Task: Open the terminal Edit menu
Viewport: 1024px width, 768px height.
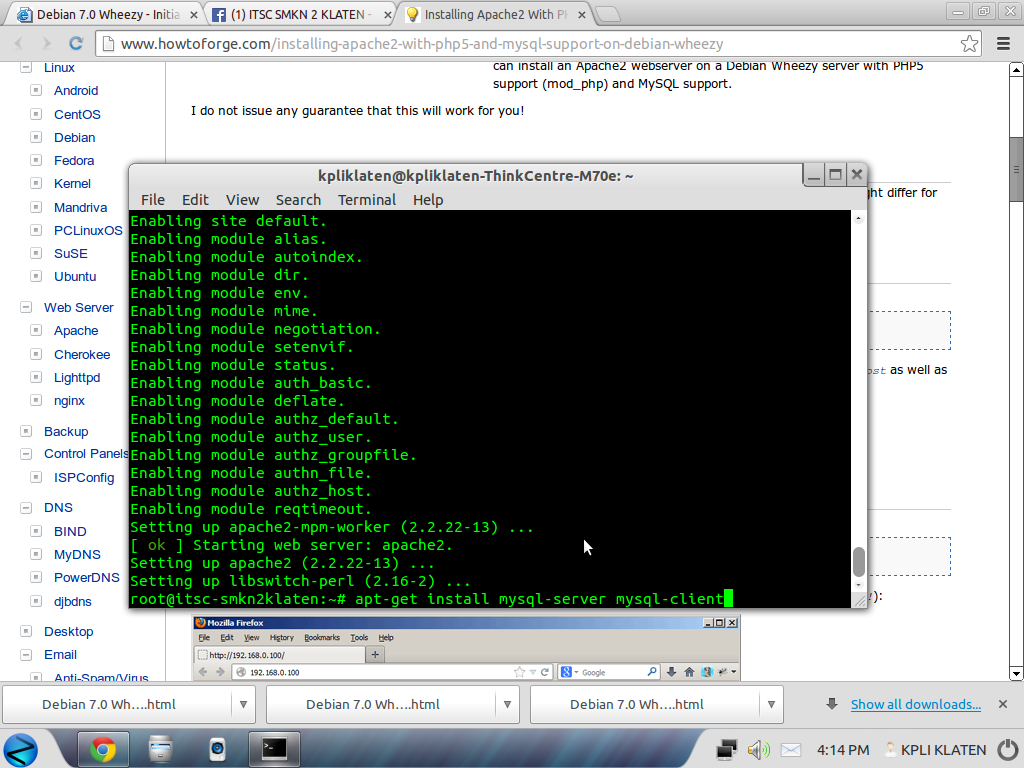Action: 195,200
